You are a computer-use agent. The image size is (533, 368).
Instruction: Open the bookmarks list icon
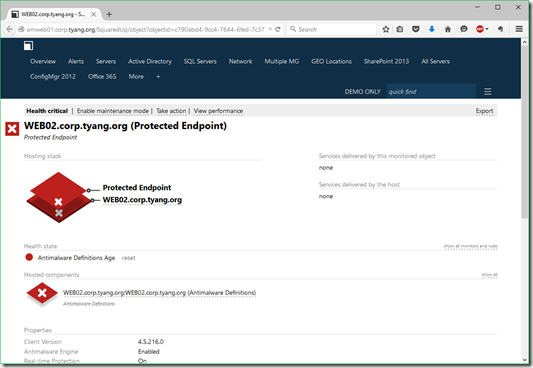click(x=400, y=29)
